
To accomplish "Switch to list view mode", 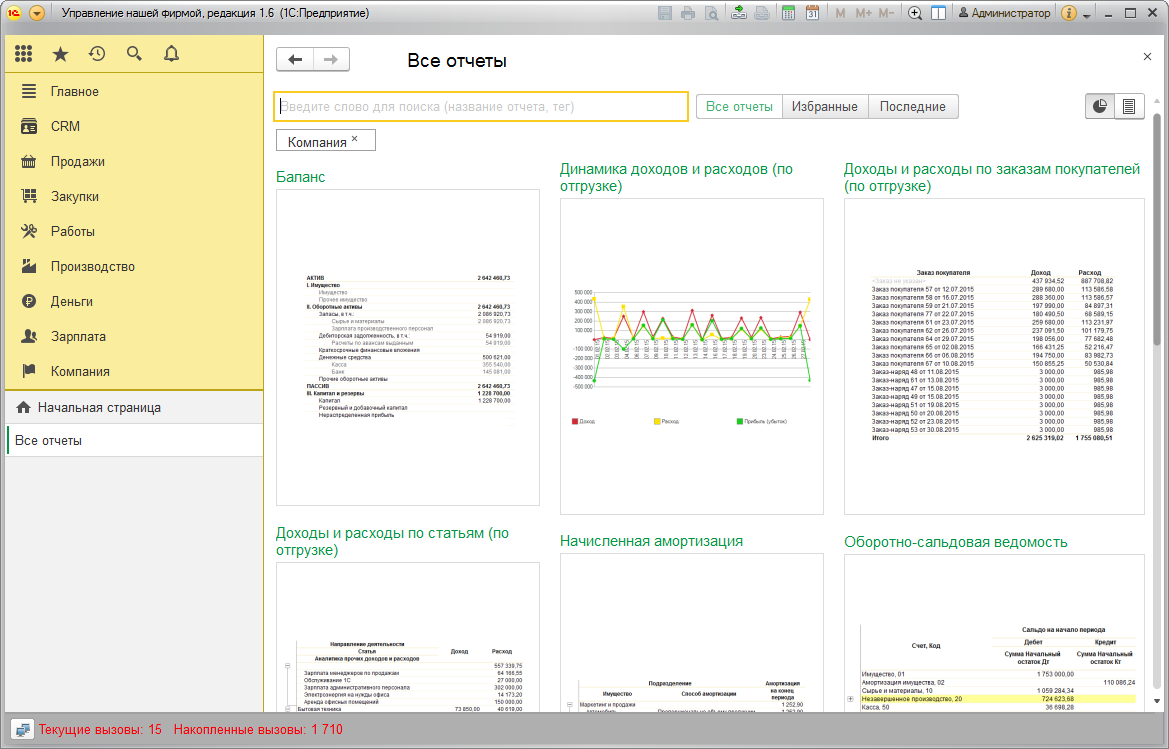I will (1129, 107).
